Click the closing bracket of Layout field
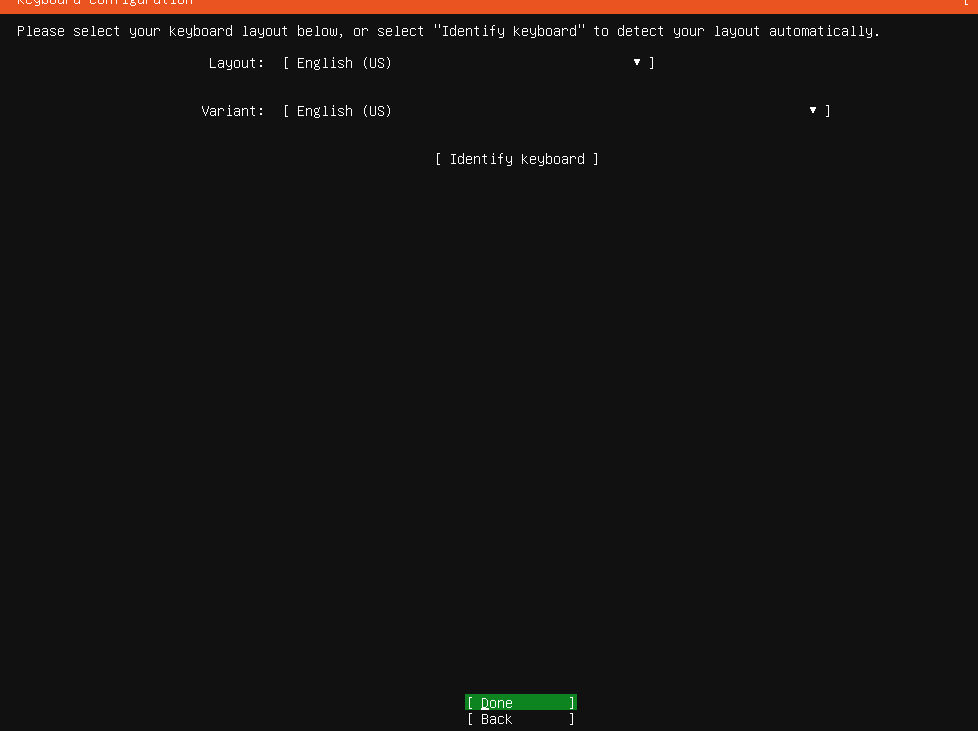Viewport: 978px width, 731px height. (x=652, y=63)
